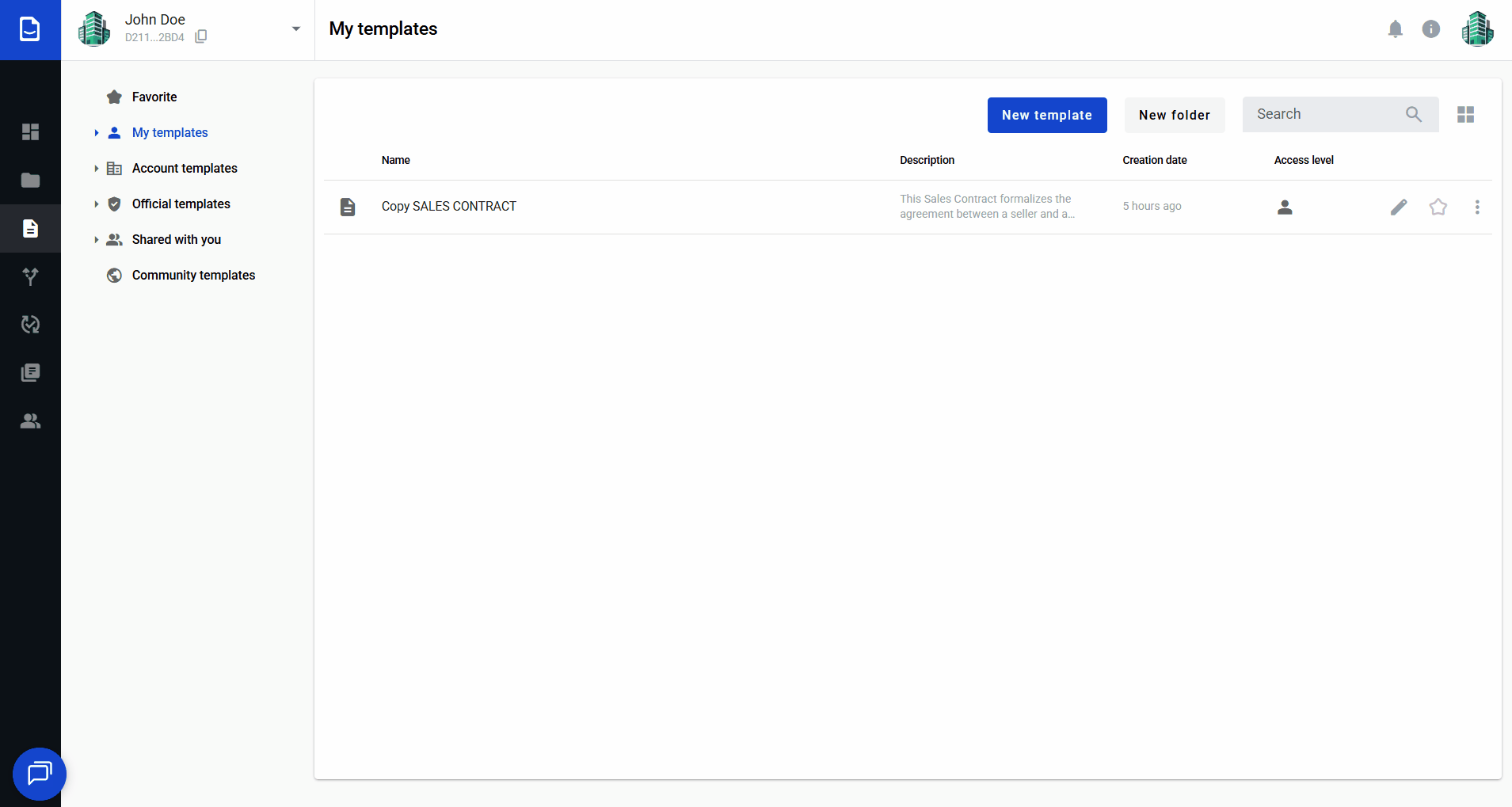
Task: Open the Favorite templates section
Action: point(154,97)
